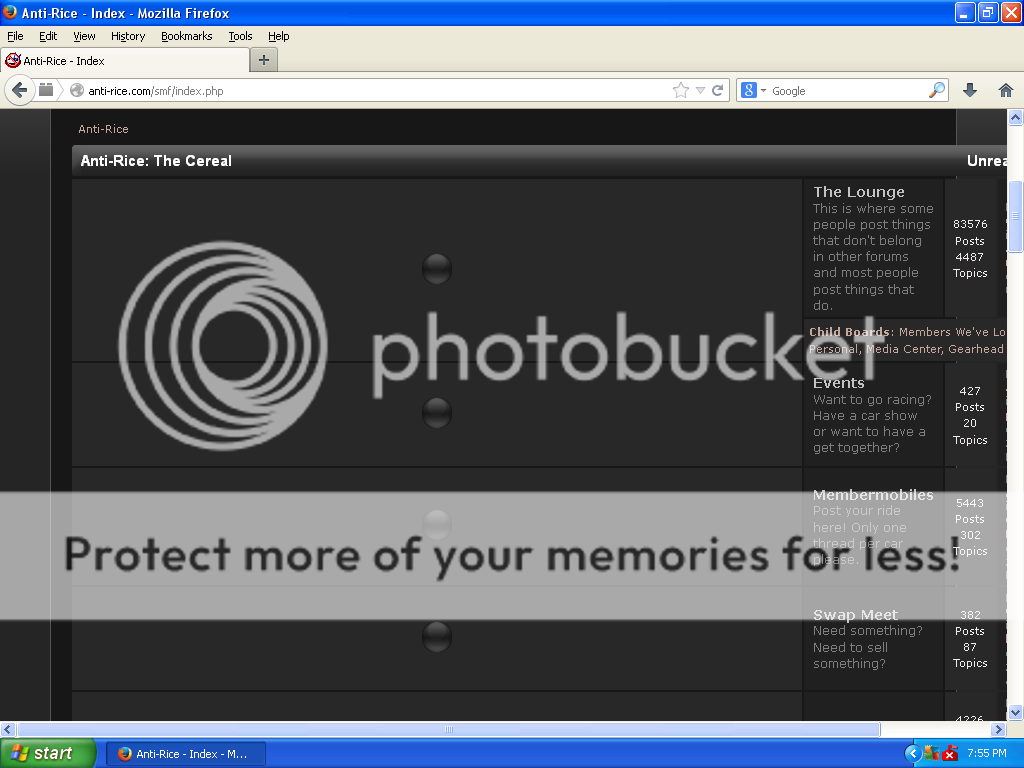Viewport: 1024px width, 768px height.
Task: Click the search magnifier icon
Action: (936, 90)
